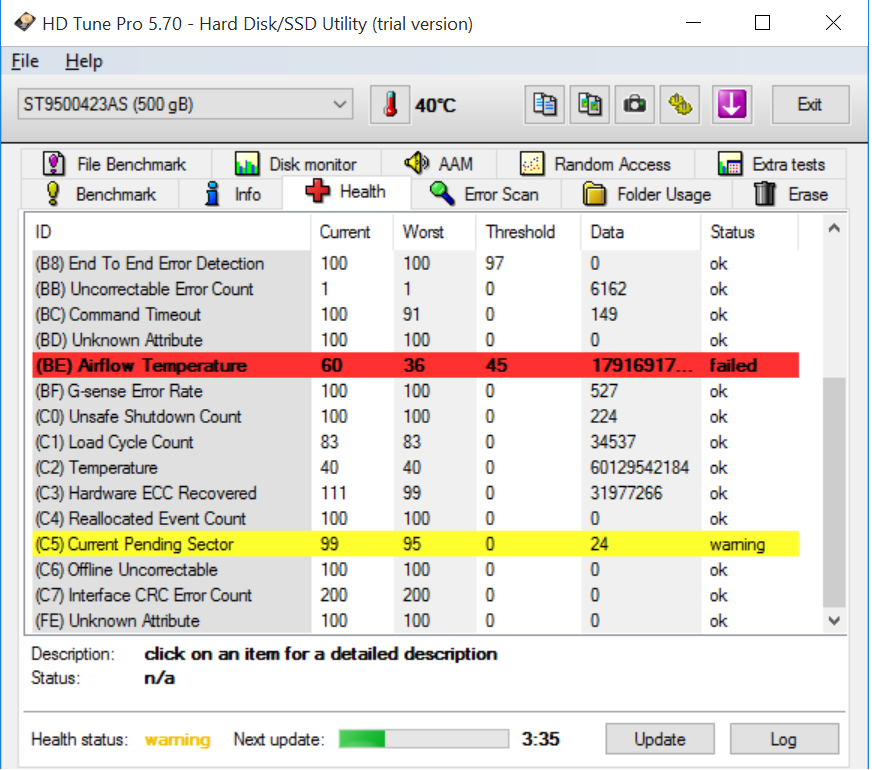
Task: Click the Folder Usage folder icon
Action: click(594, 194)
